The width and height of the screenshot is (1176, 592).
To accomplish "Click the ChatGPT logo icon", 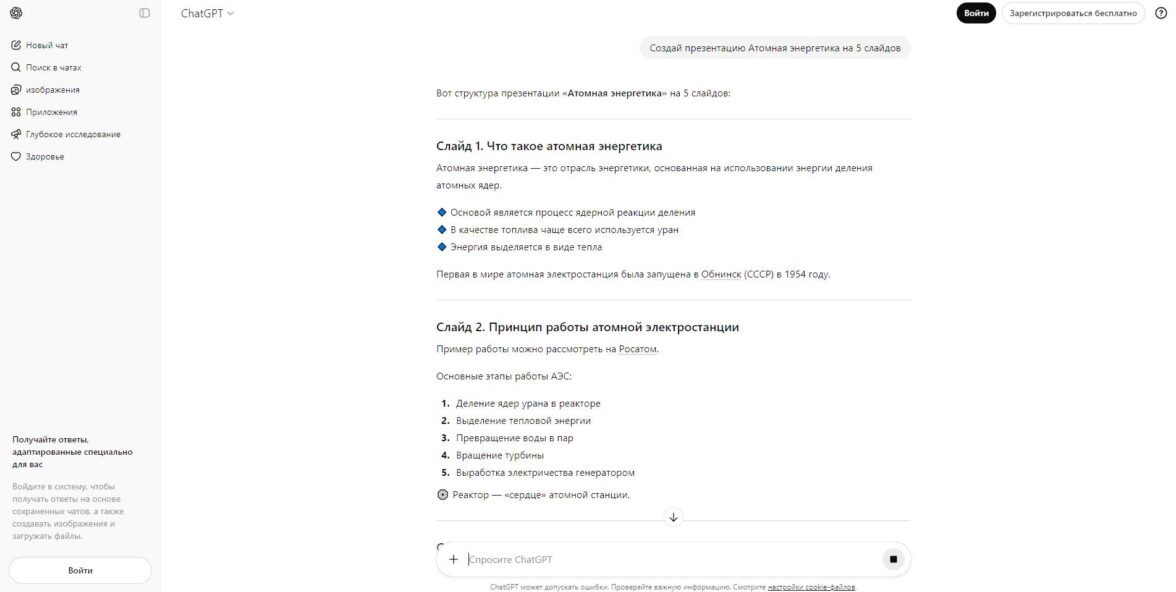I will click(16, 13).
